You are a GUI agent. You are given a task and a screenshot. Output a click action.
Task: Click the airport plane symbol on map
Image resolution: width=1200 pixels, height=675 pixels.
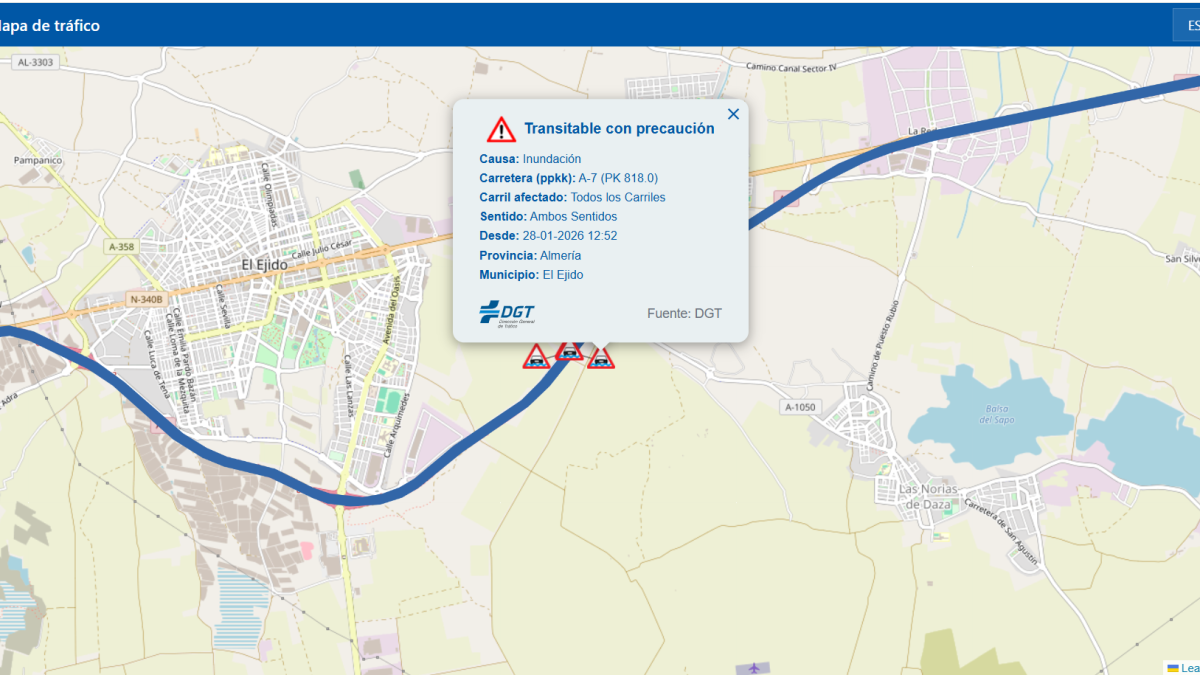point(754,667)
